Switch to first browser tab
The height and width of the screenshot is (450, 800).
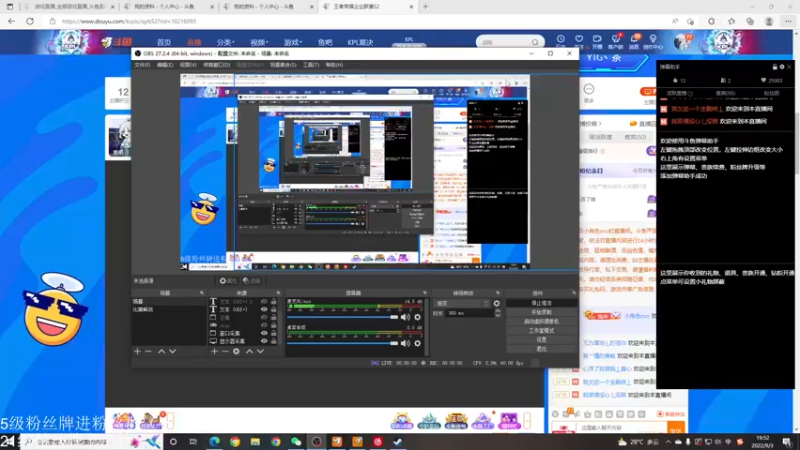[68, 7]
